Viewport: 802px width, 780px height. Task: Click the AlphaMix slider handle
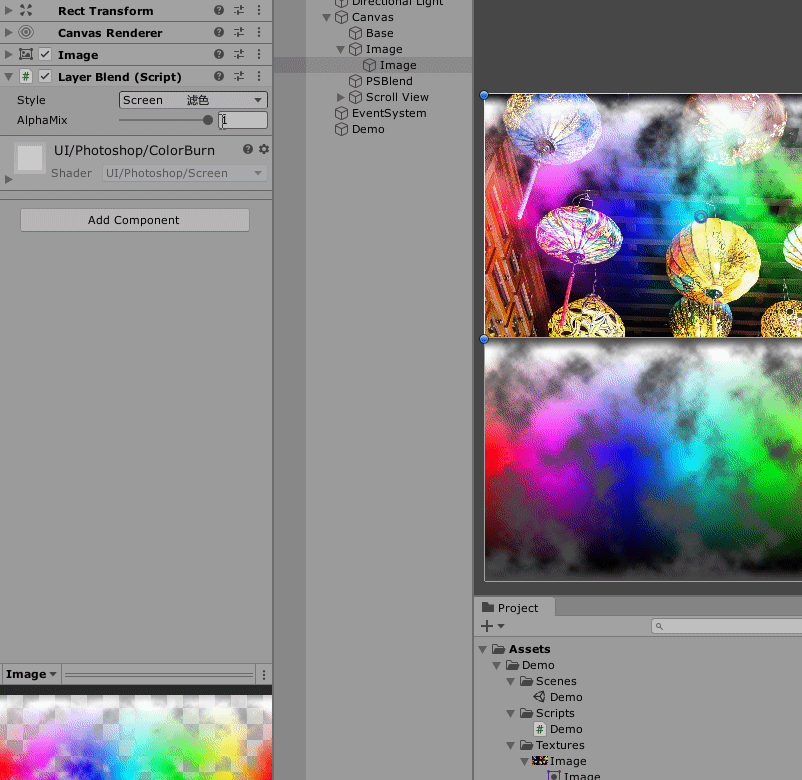pos(208,120)
